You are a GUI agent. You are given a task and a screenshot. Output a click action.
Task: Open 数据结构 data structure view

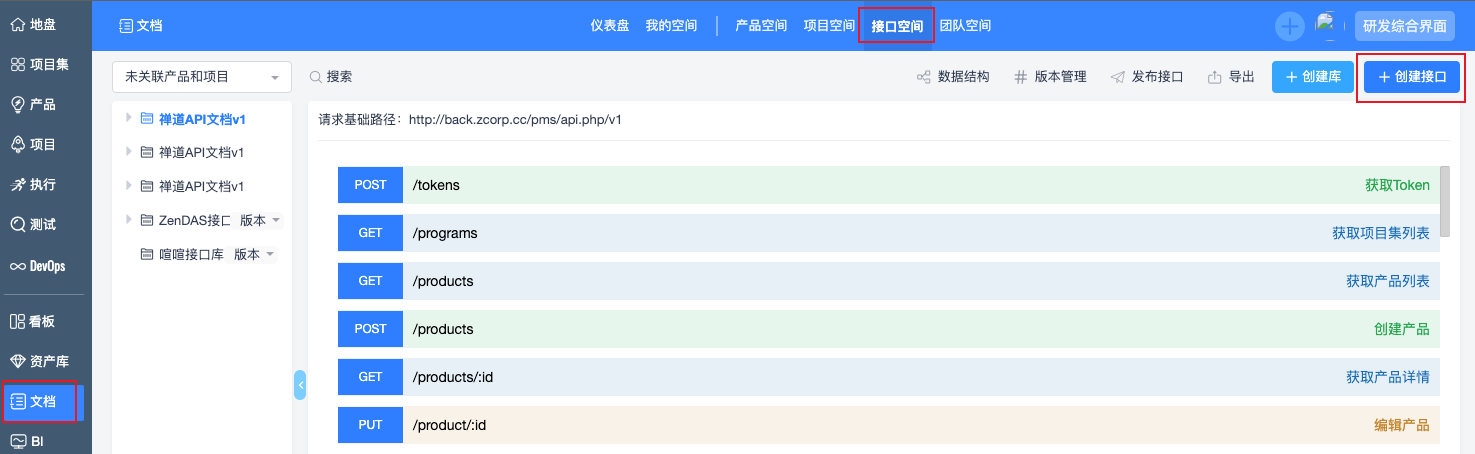click(x=953, y=77)
